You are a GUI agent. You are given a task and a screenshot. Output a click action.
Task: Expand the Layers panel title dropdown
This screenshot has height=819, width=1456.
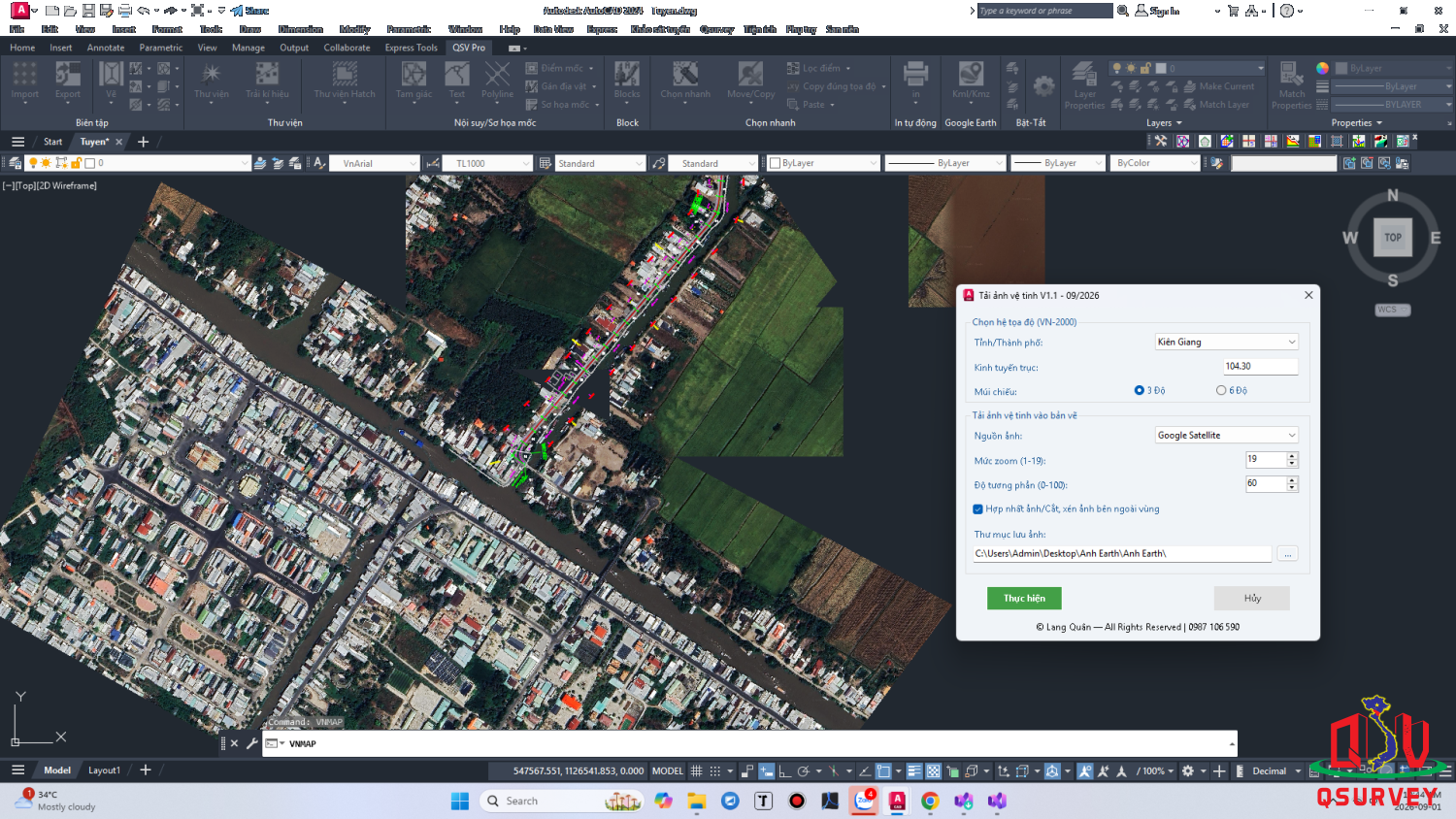coord(1164,123)
